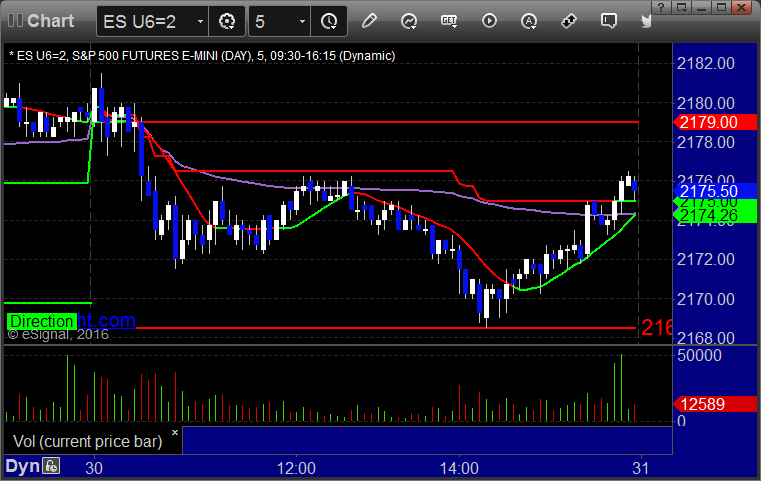
Task: Click the Dyn label on time axis
Action: pos(22,466)
